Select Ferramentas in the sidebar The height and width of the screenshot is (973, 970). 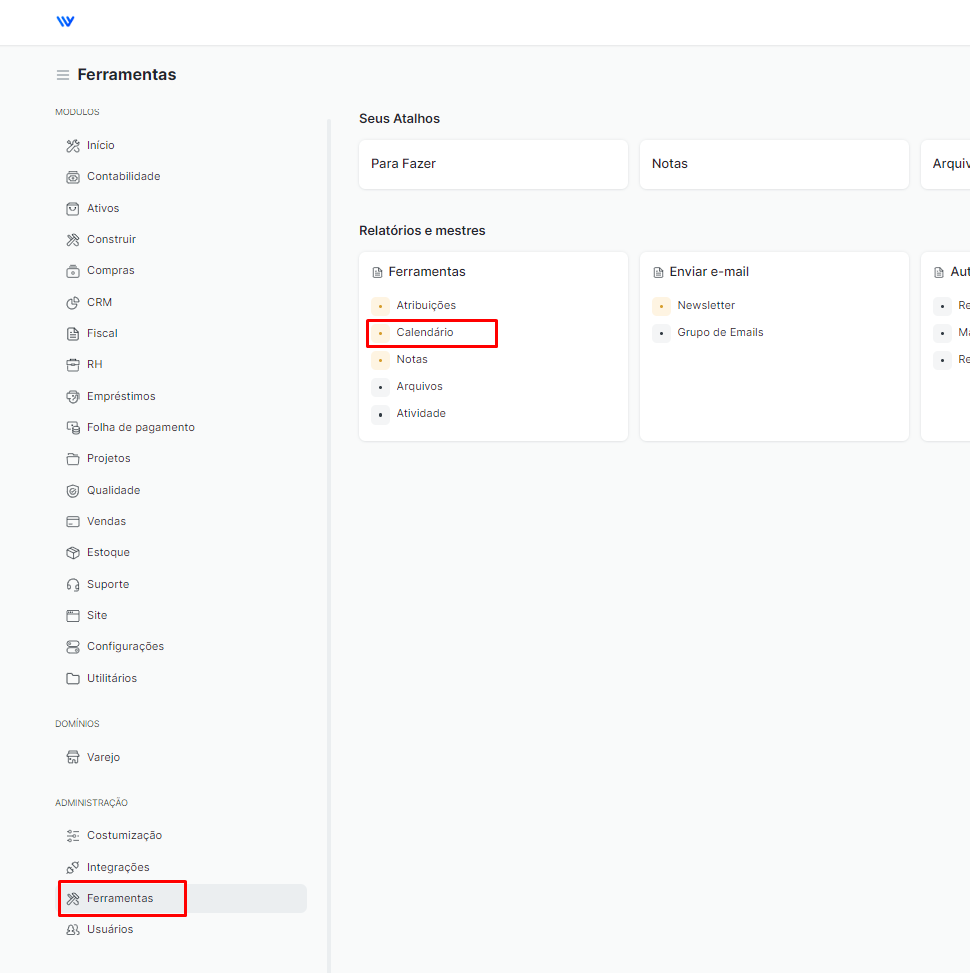[x=120, y=898]
